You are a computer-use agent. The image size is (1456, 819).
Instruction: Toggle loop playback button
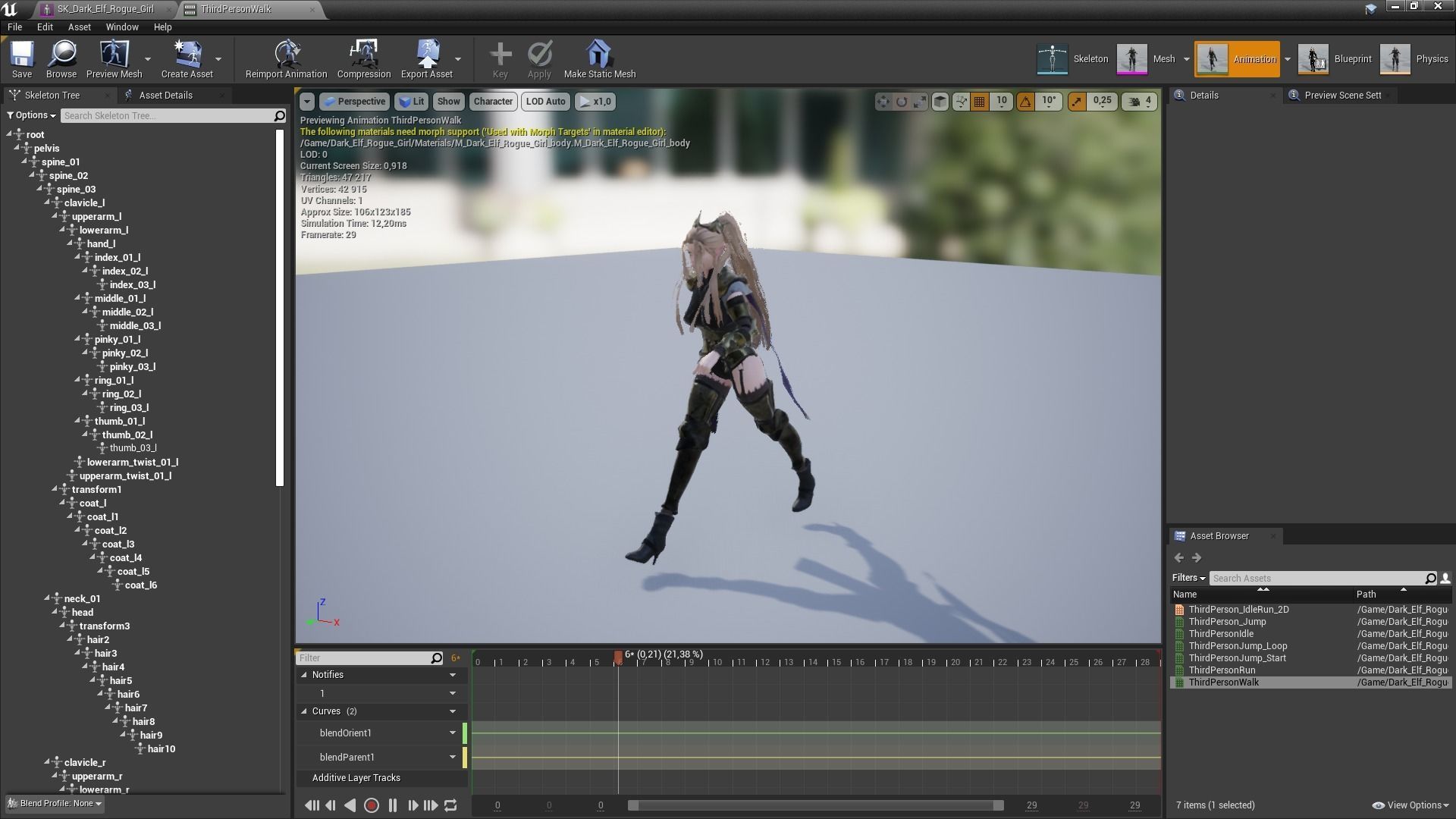tap(450, 806)
